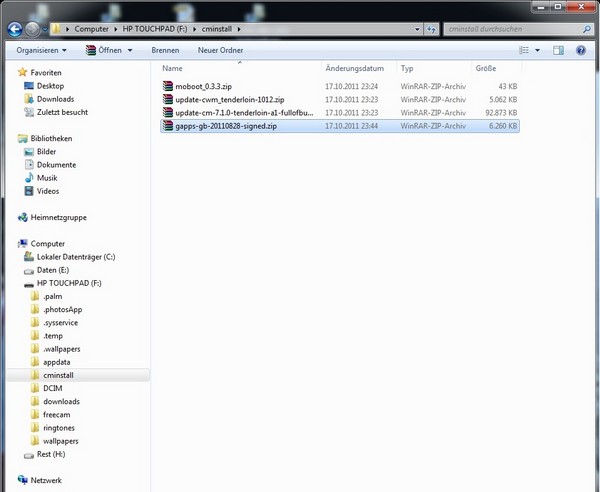Open Zuletzt besucht in favorites
600x492 pixels.
[62, 112]
